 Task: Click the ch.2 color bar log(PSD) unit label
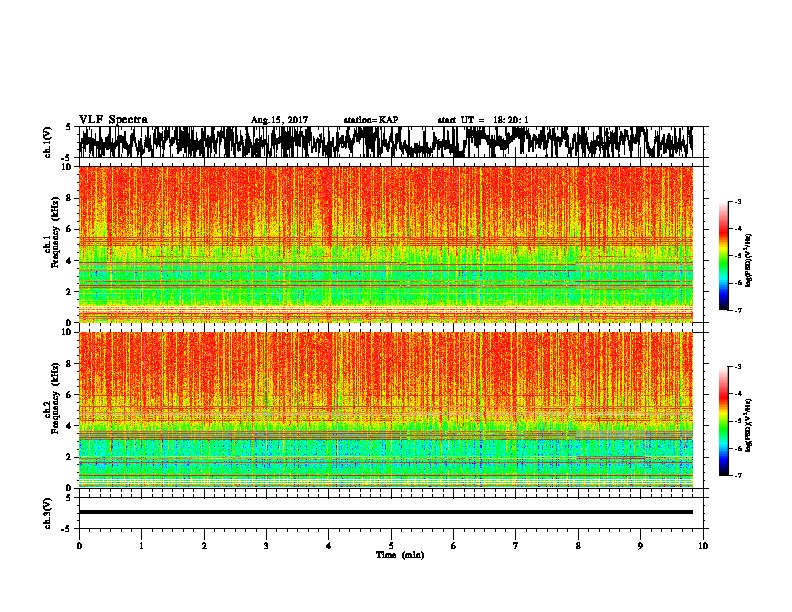749,425
